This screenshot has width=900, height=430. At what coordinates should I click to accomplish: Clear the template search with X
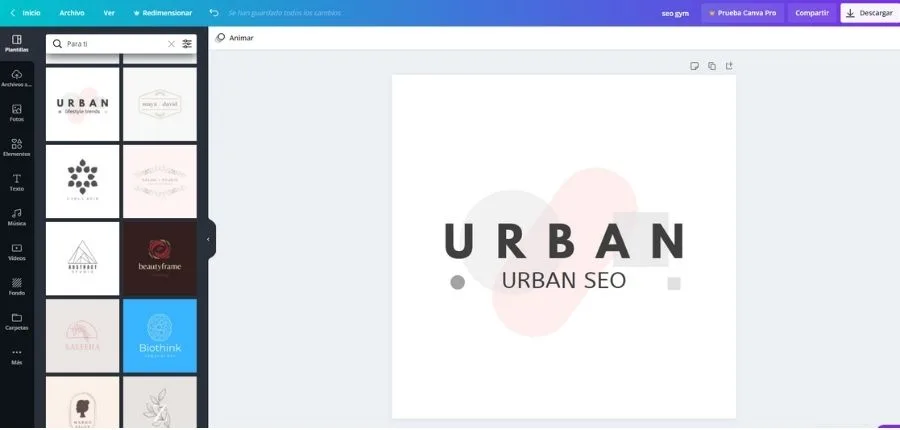(x=171, y=44)
